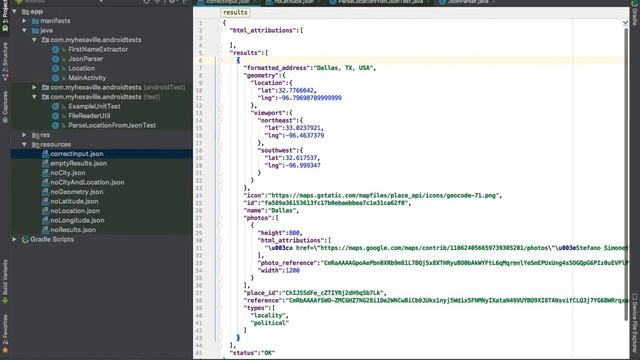Click the lng value -96.79698789999999
The width and height of the screenshot is (640, 360).
click(309, 98)
